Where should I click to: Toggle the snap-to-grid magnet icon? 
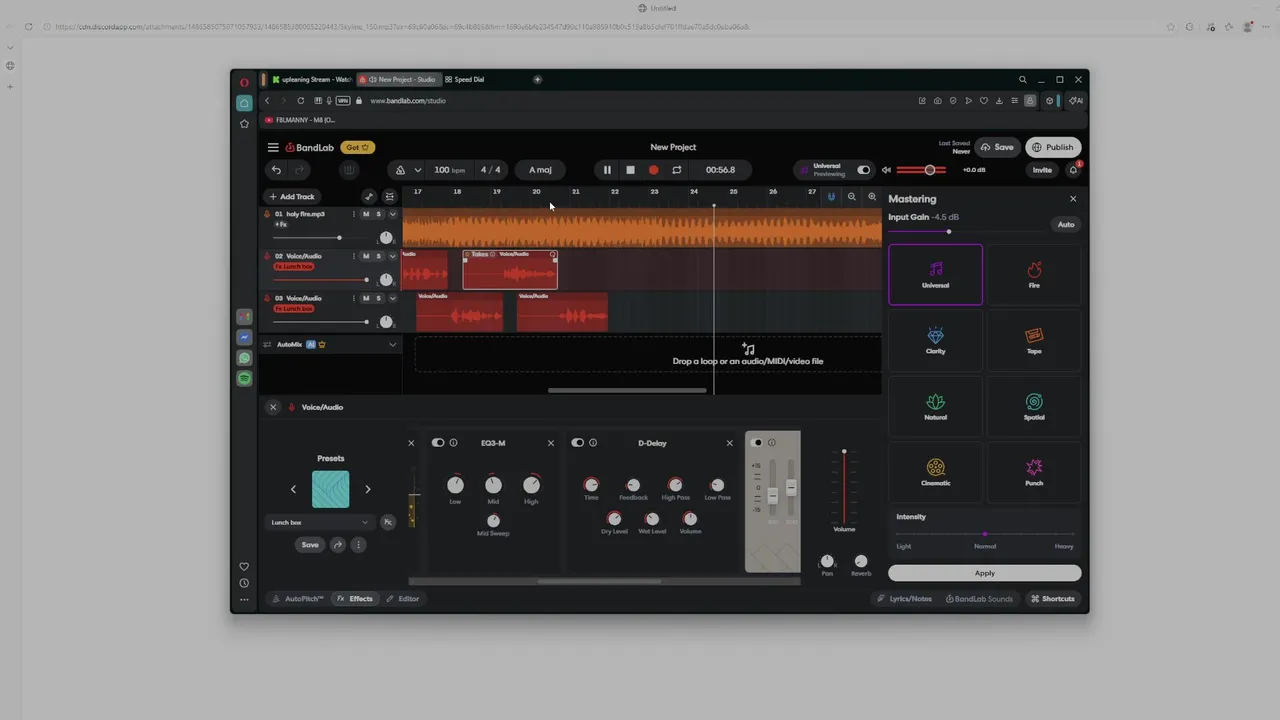coord(830,197)
